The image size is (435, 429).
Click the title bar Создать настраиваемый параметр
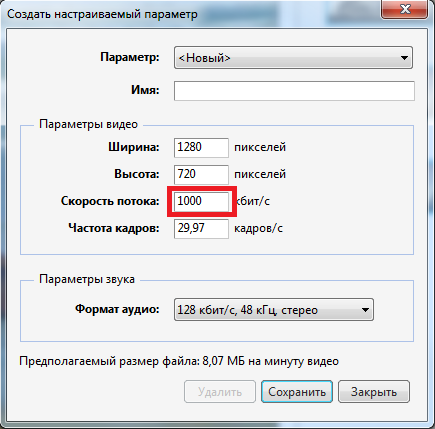[x=102, y=14]
